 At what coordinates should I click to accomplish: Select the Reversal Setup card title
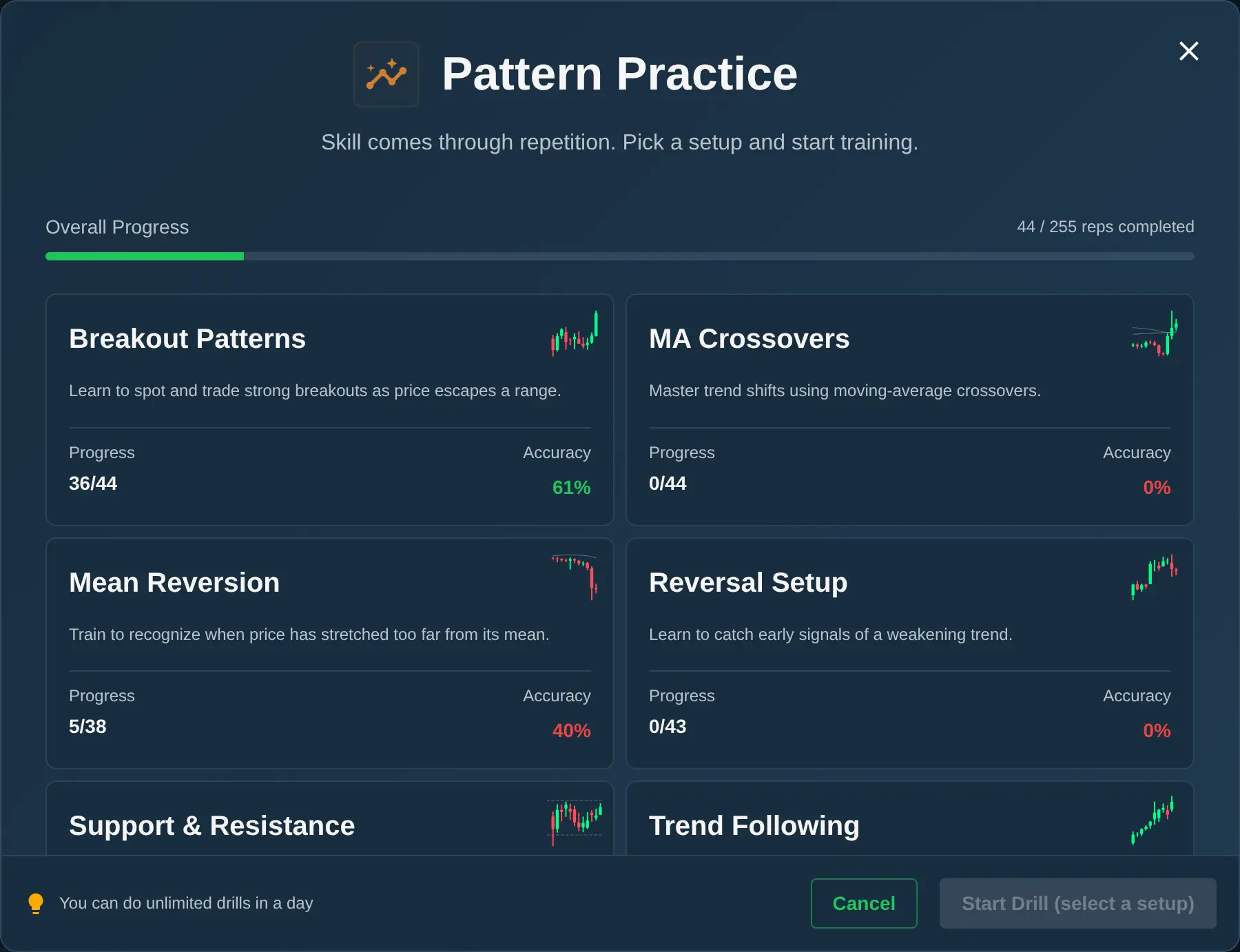[748, 583]
